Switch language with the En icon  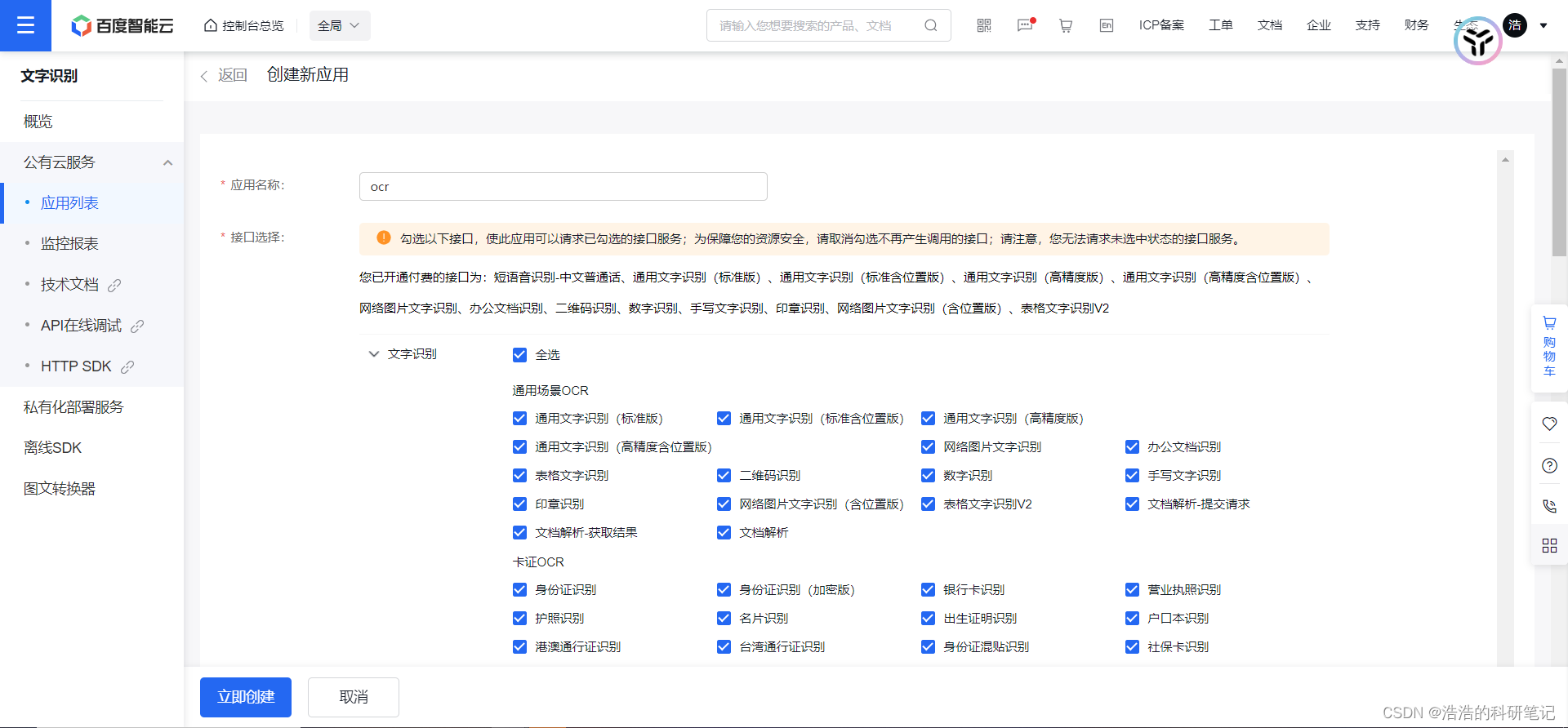[x=1107, y=25]
